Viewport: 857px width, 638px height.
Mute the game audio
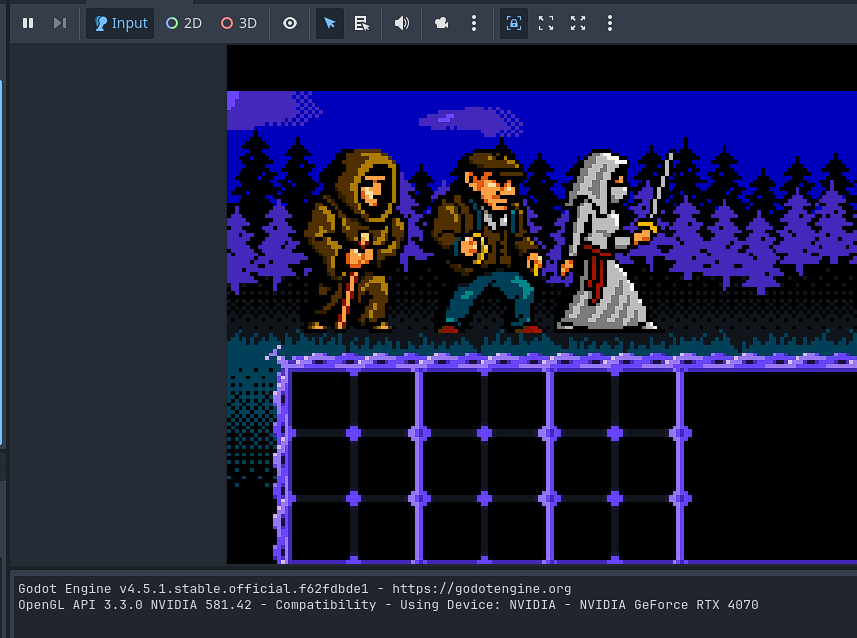point(402,23)
